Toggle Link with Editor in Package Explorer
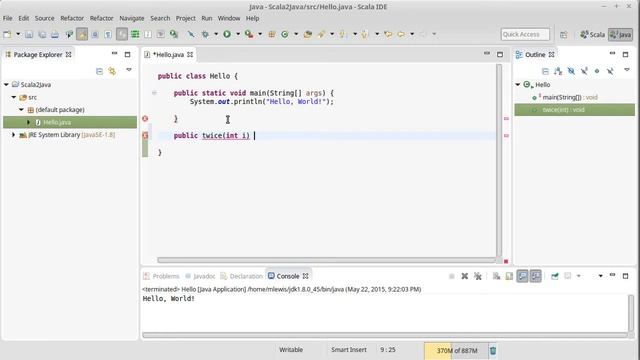The width and height of the screenshot is (640, 360). coord(112,71)
